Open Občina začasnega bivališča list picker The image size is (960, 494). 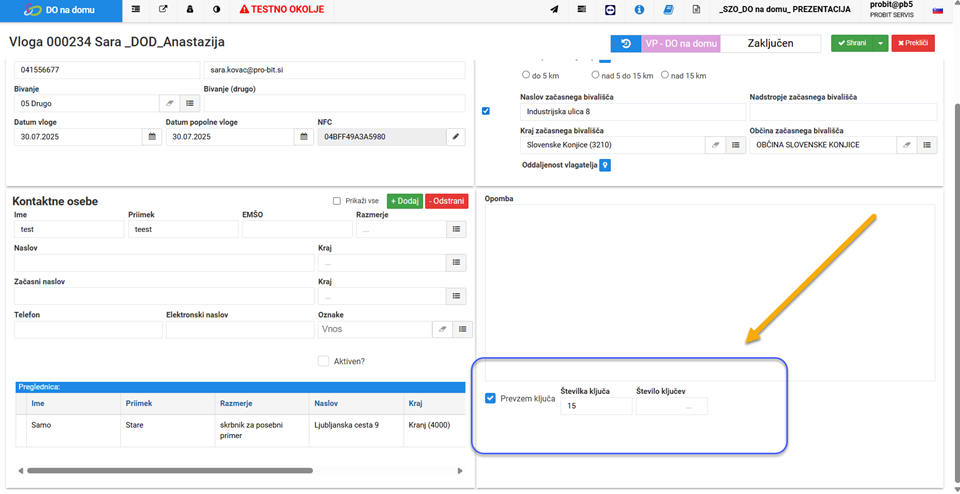click(x=927, y=145)
